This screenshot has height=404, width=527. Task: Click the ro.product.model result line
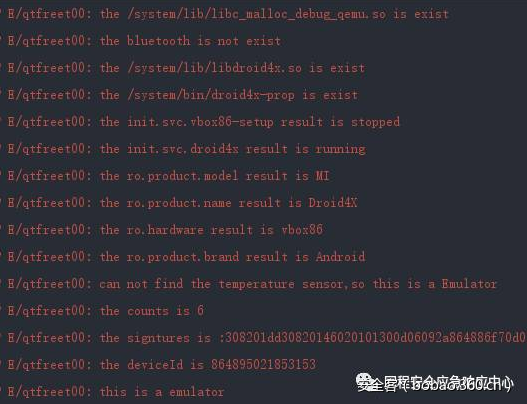[168, 176]
